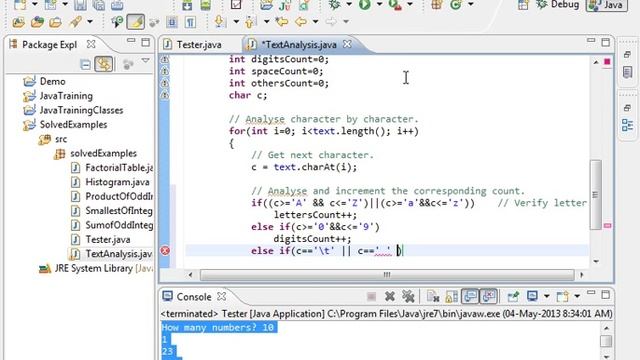Jump to last edit location
This screenshot has width=640, height=360.
(x=281, y=22)
